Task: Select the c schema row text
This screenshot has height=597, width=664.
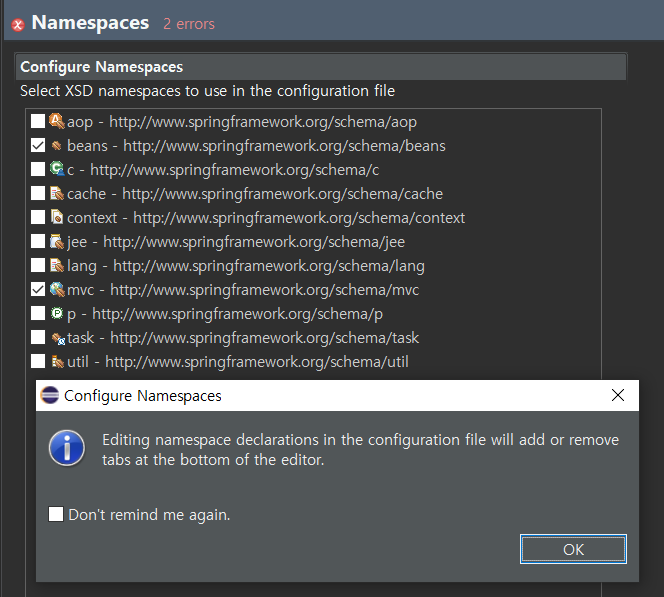Action: [x=223, y=170]
